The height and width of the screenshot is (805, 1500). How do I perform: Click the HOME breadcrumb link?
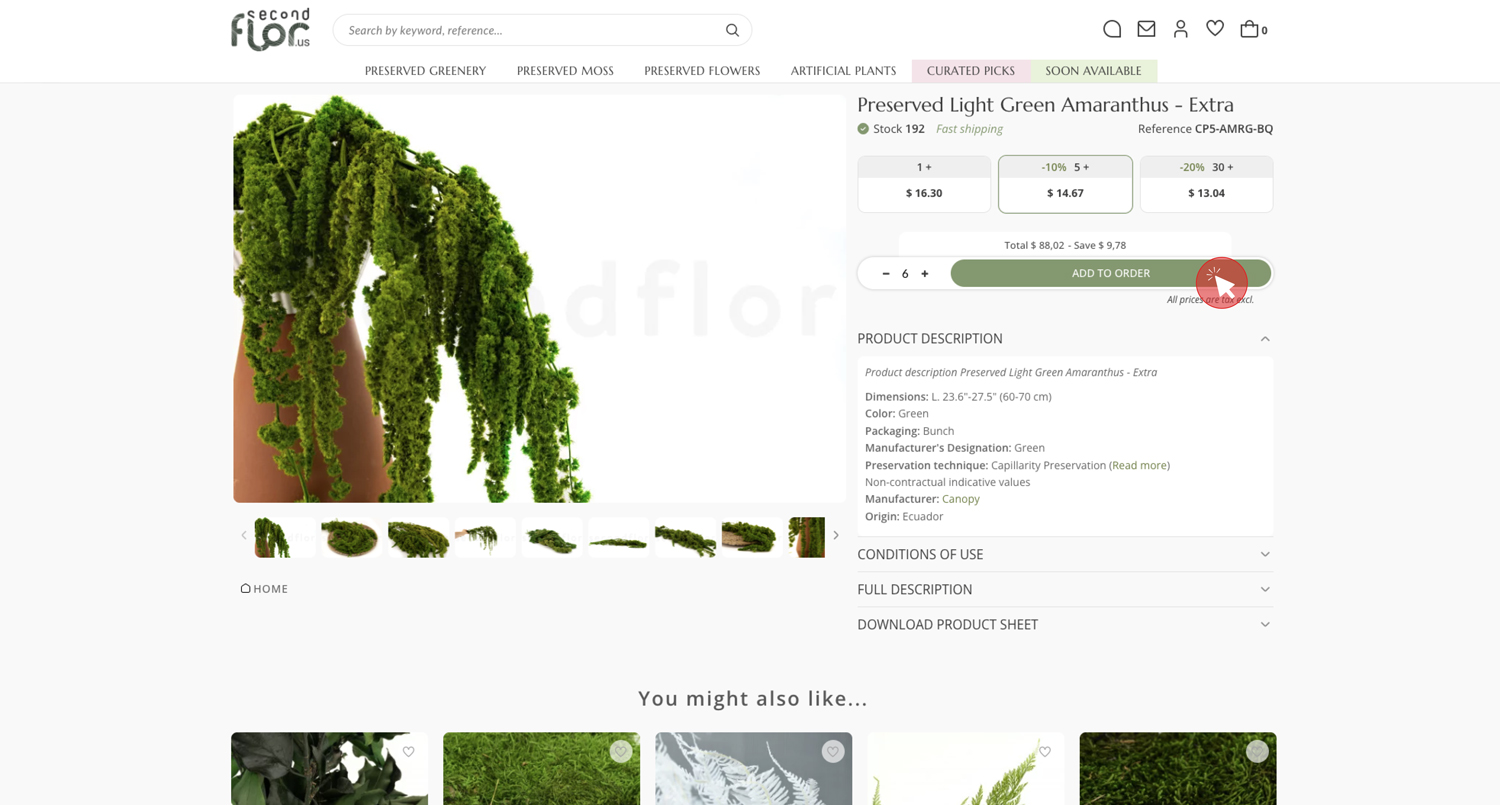tap(271, 589)
